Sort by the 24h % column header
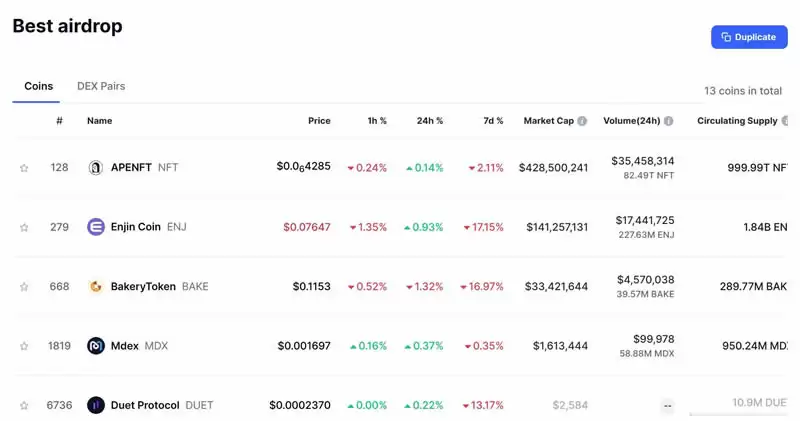This screenshot has height=421, width=800. (430, 121)
